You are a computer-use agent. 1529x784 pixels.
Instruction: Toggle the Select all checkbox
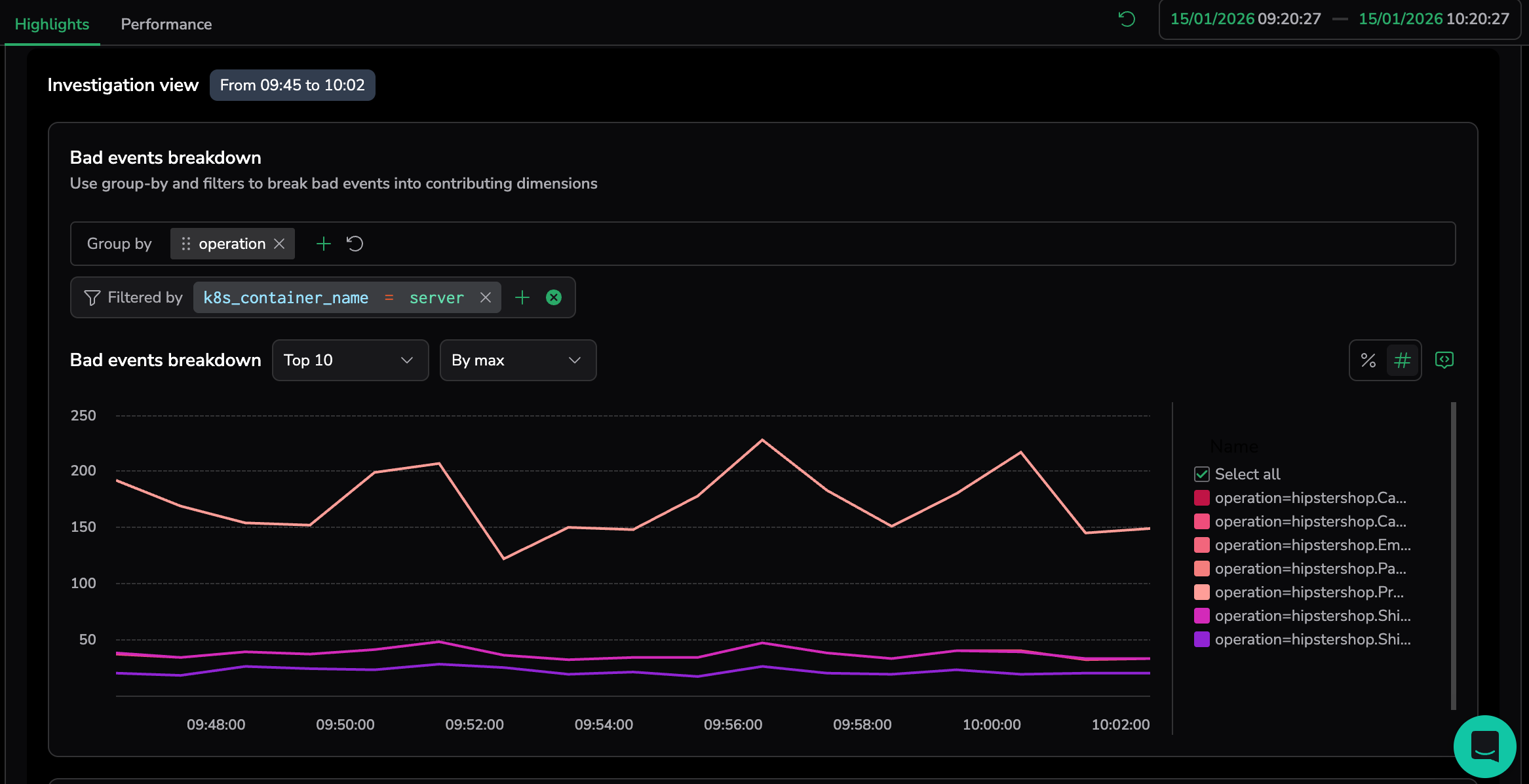tap(1202, 474)
